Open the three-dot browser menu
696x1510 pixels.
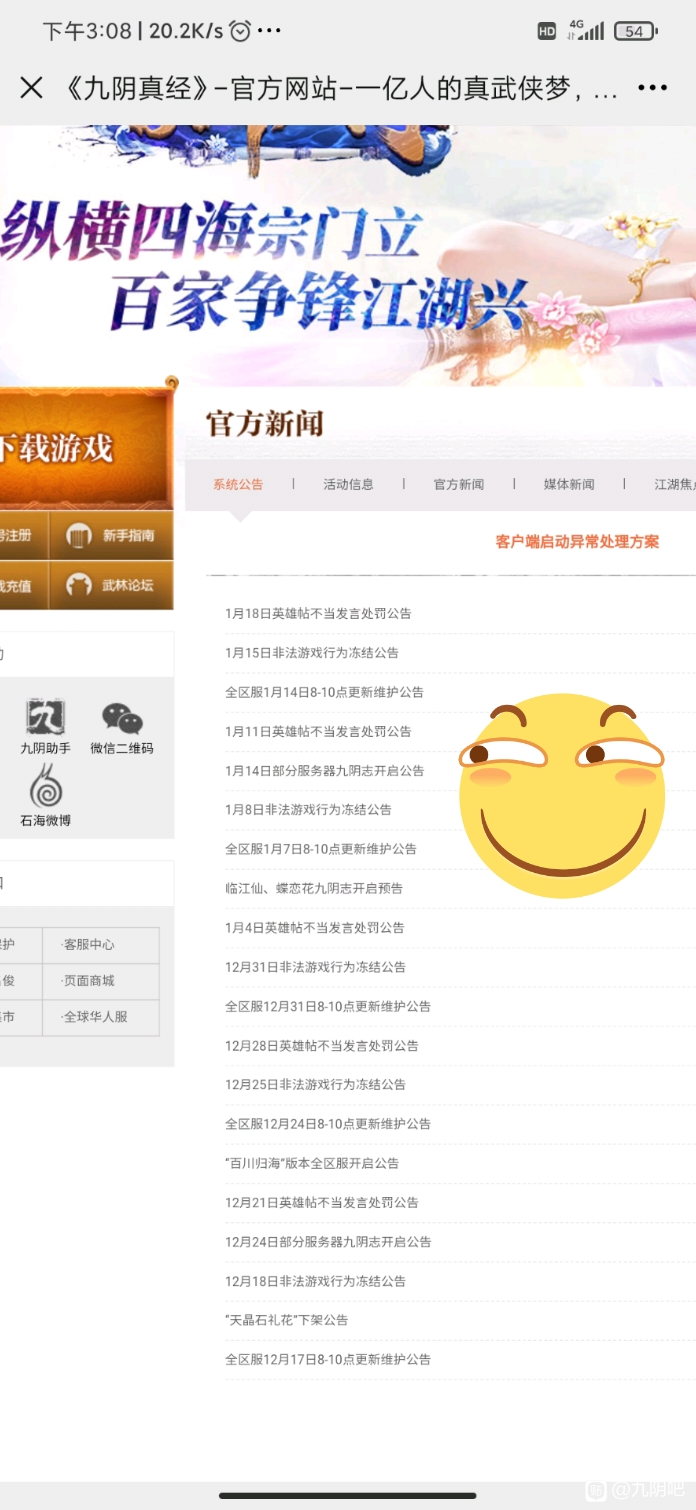pos(652,88)
